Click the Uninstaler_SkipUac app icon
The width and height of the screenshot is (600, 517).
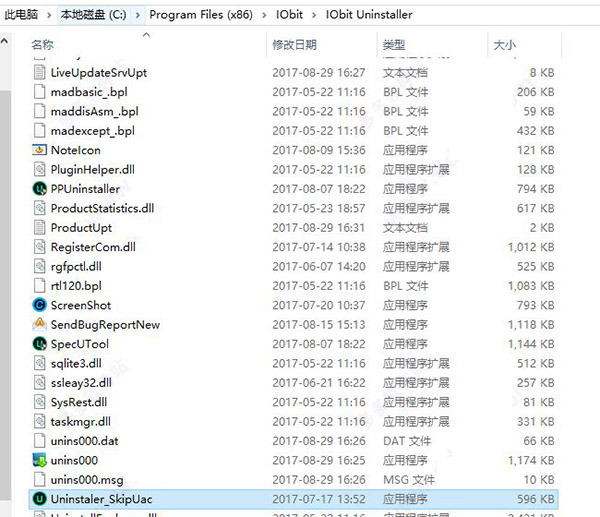pos(39,499)
